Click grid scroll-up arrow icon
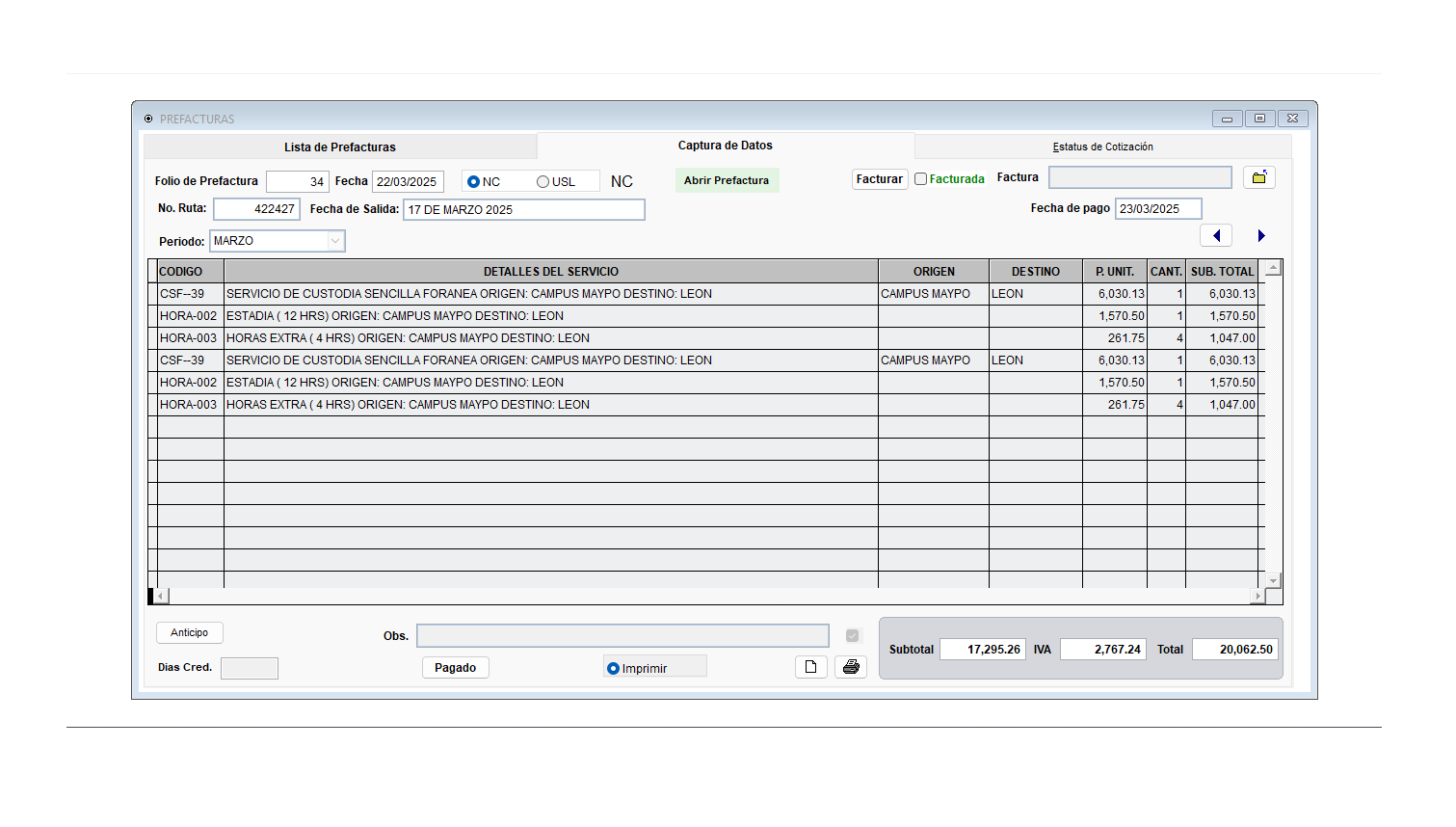 click(1273, 269)
